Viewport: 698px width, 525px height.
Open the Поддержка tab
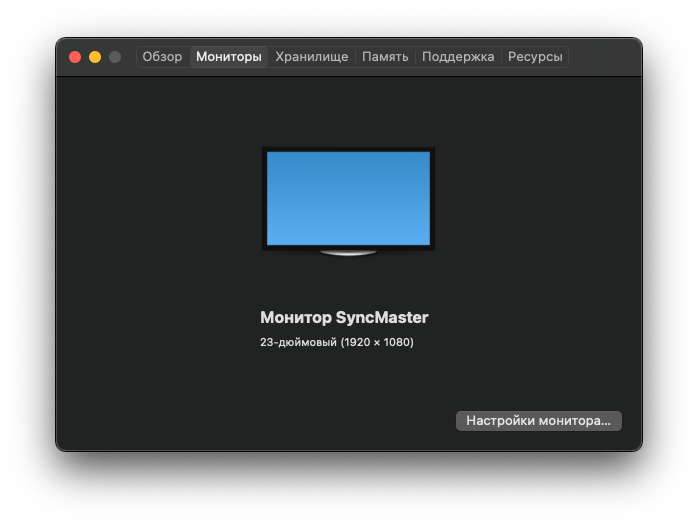(458, 57)
